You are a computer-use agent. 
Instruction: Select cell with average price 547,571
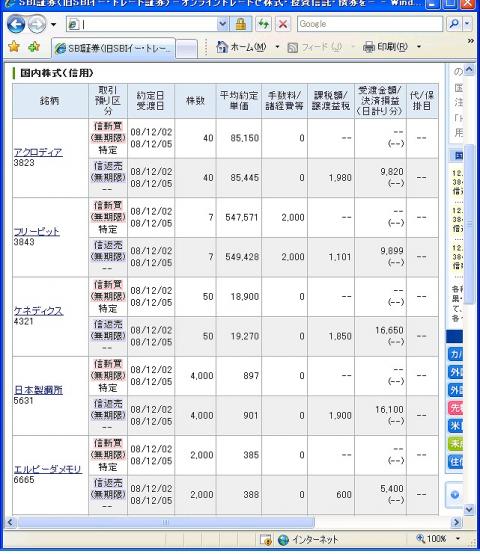point(239,218)
